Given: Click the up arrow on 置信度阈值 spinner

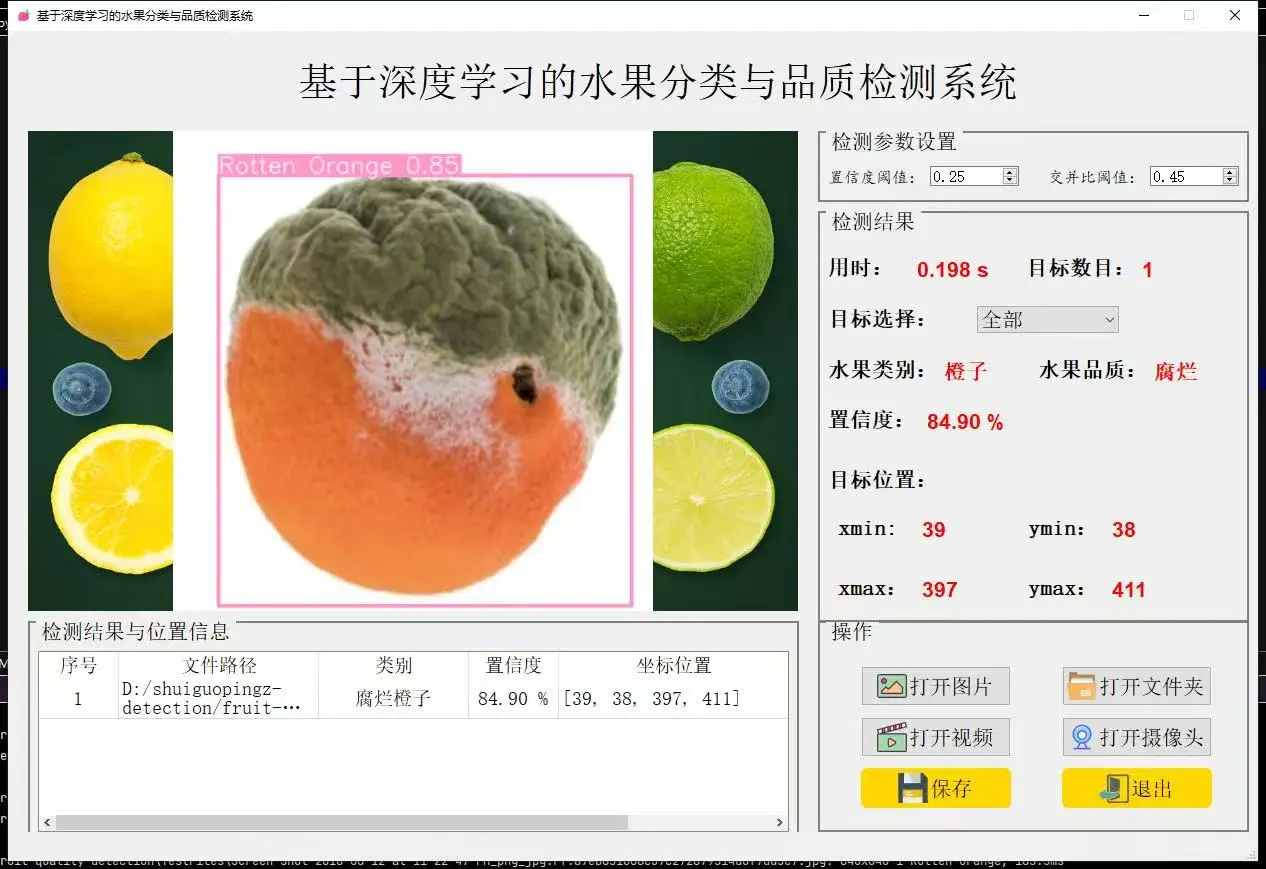Looking at the screenshot, I should tap(1009, 171).
